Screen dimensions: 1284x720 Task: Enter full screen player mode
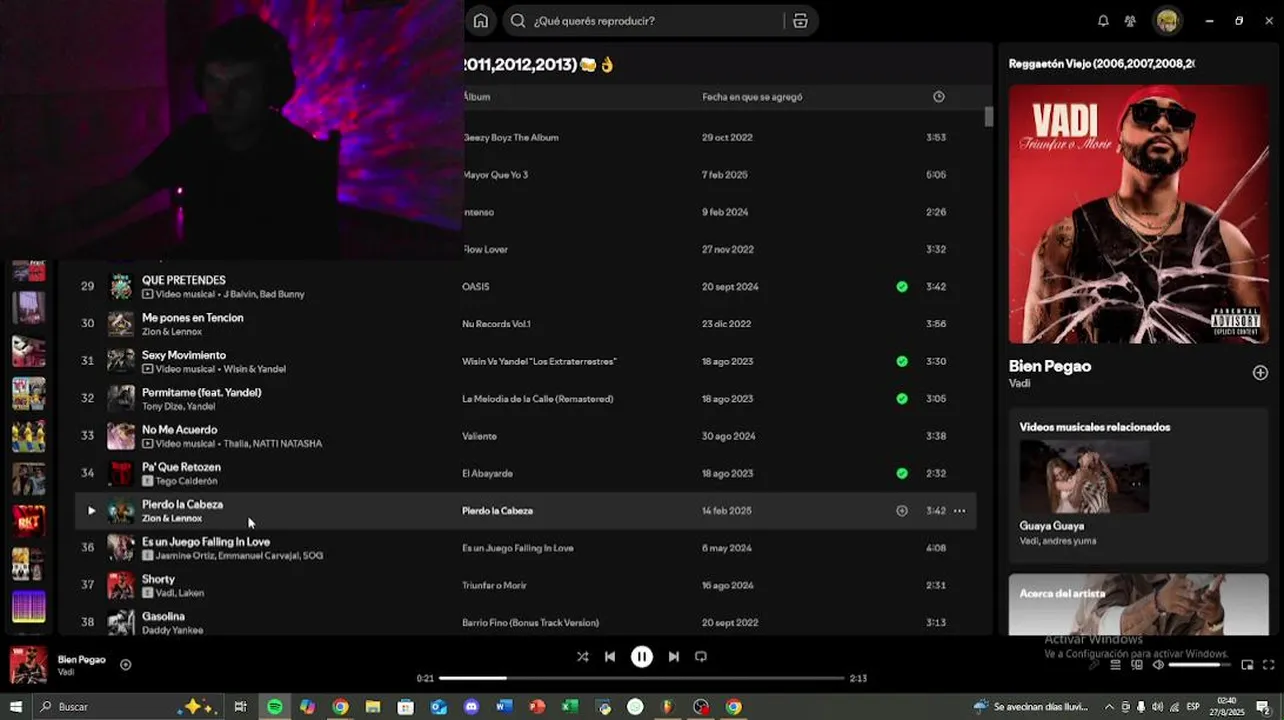pyautogui.click(x=1269, y=665)
